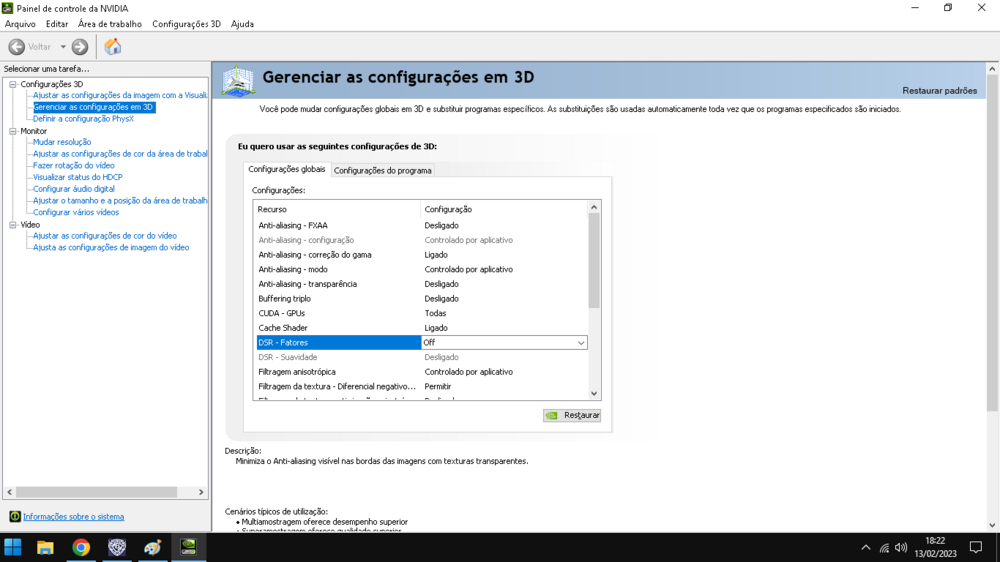Open Google Chrome from the taskbar
This screenshot has width=1000, height=562.
(81, 547)
